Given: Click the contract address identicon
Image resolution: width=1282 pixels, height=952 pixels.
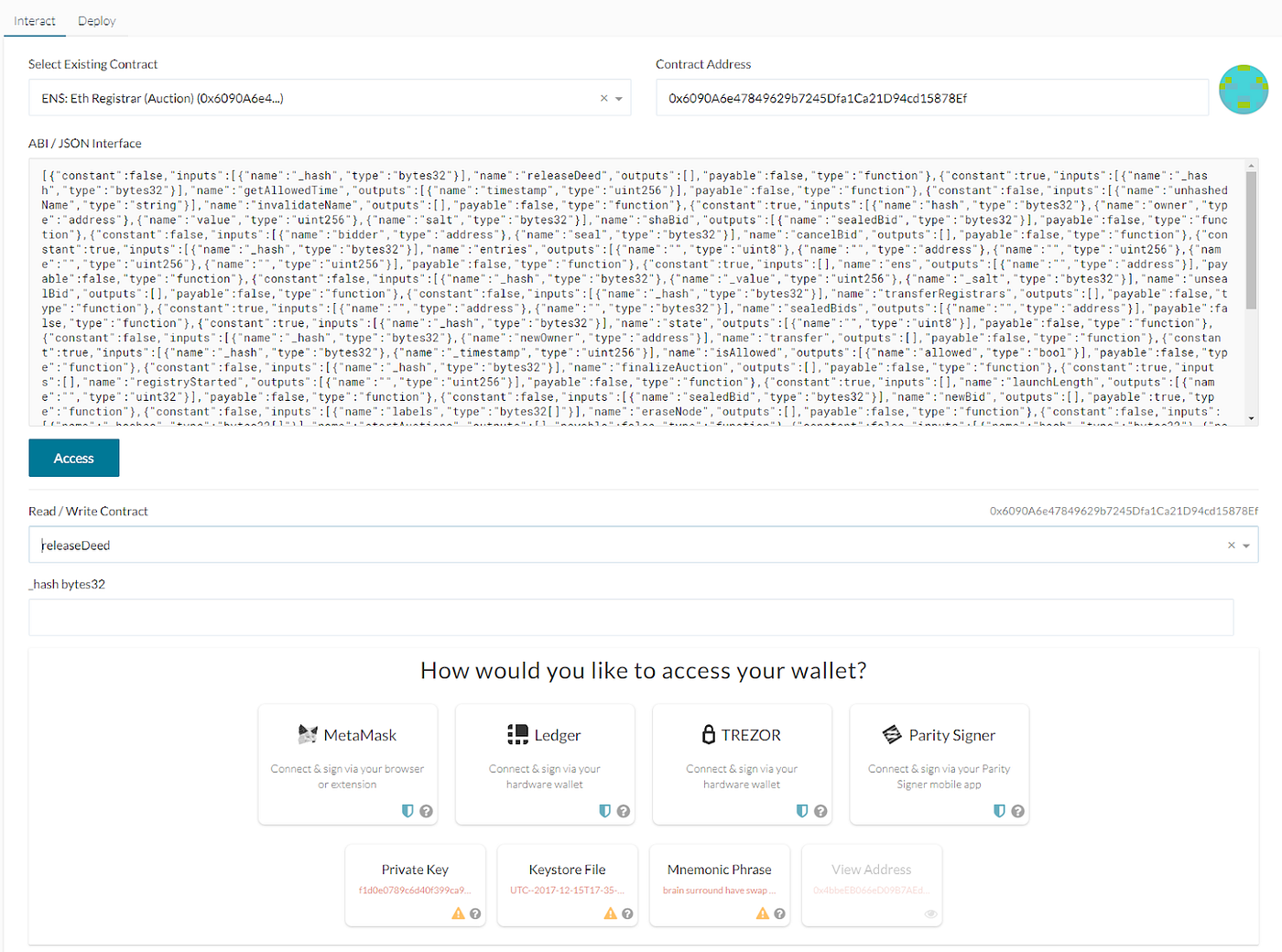Looking at the screenshot, I should (1244, 90).
